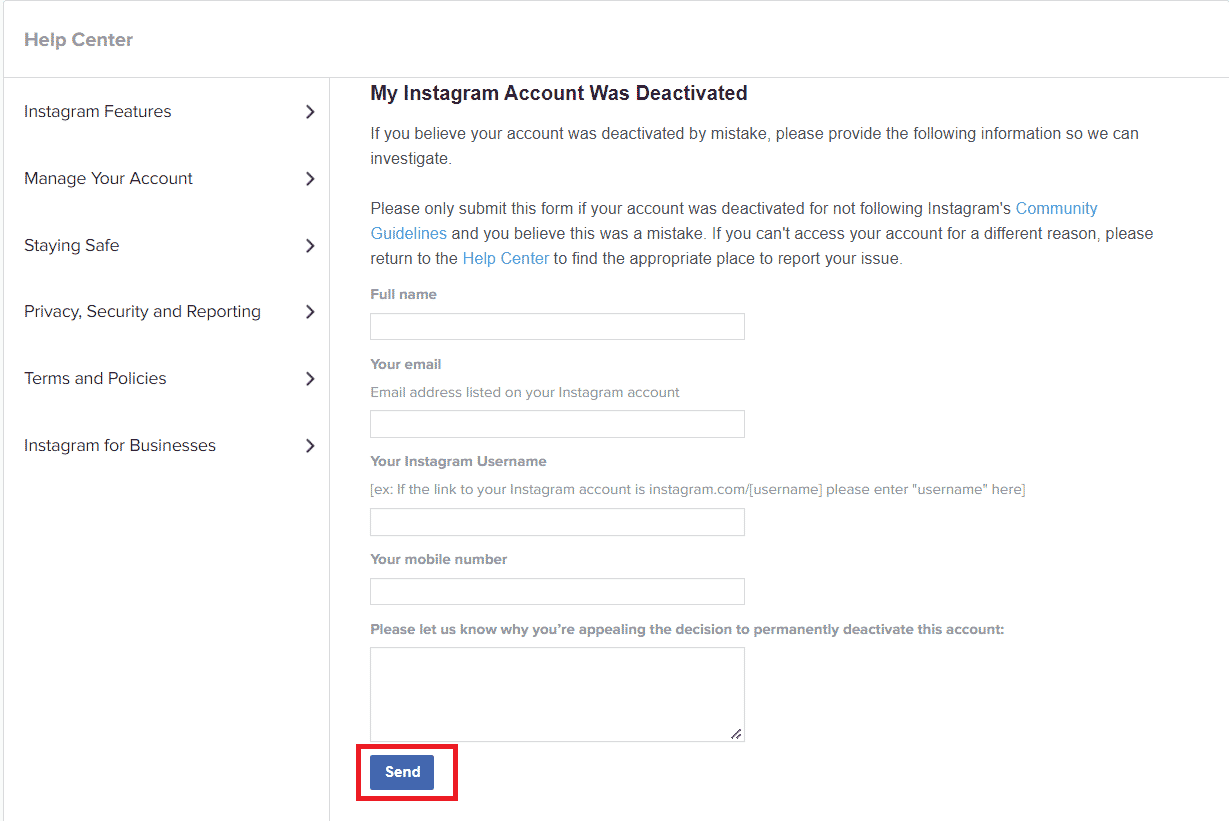Viewport: 1229px width, 821px height.
Task: Expand Terms and Policies chevron
Action: tap(310, 379)
